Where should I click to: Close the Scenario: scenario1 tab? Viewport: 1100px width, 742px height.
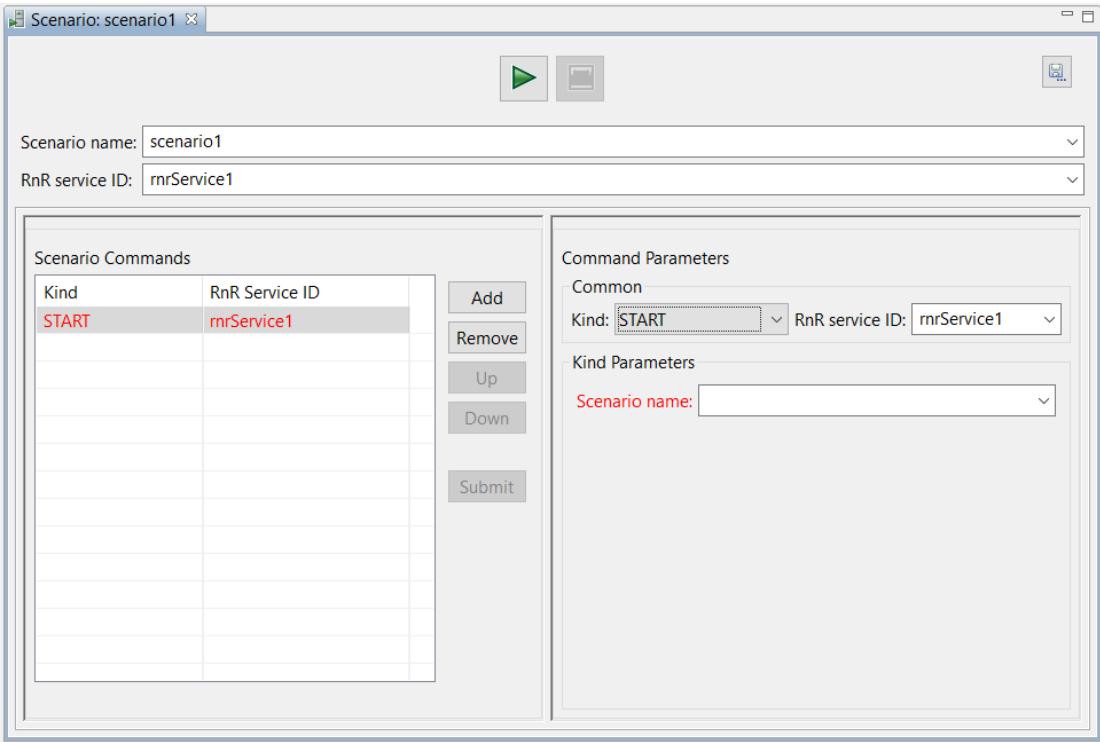point(191,20)
